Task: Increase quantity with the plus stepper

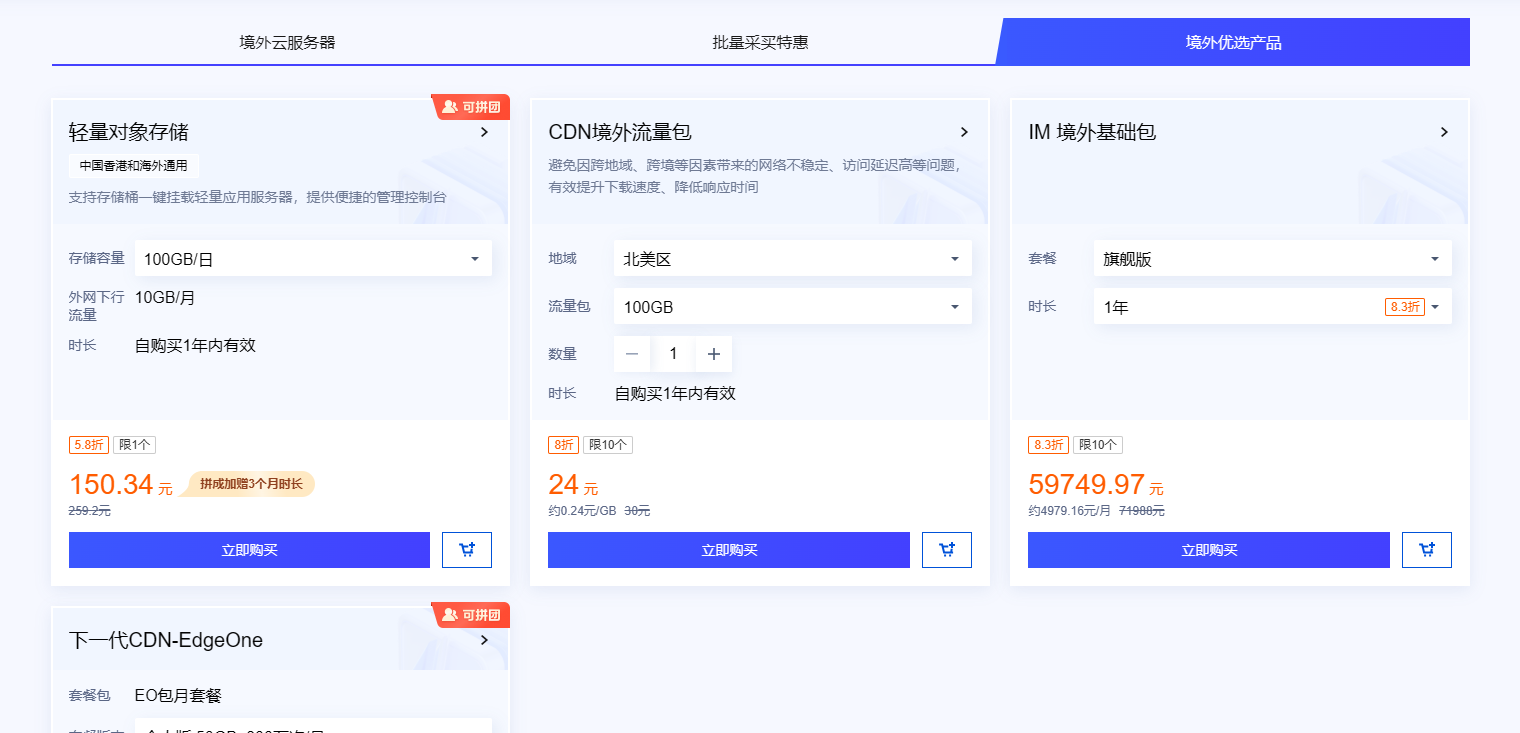Action: 714,353
